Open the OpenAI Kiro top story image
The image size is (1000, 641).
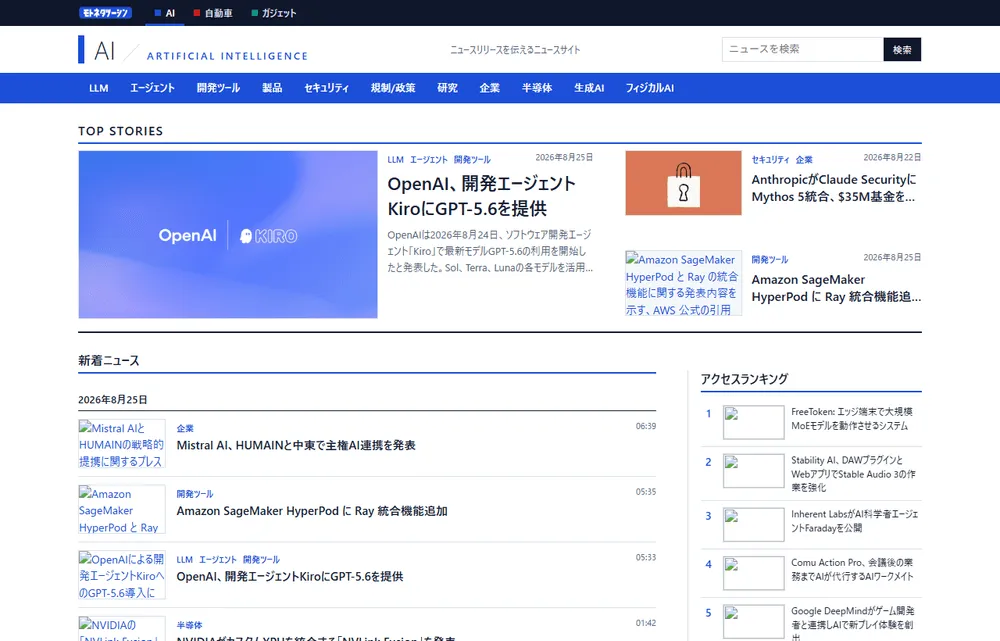pos(228,234)
